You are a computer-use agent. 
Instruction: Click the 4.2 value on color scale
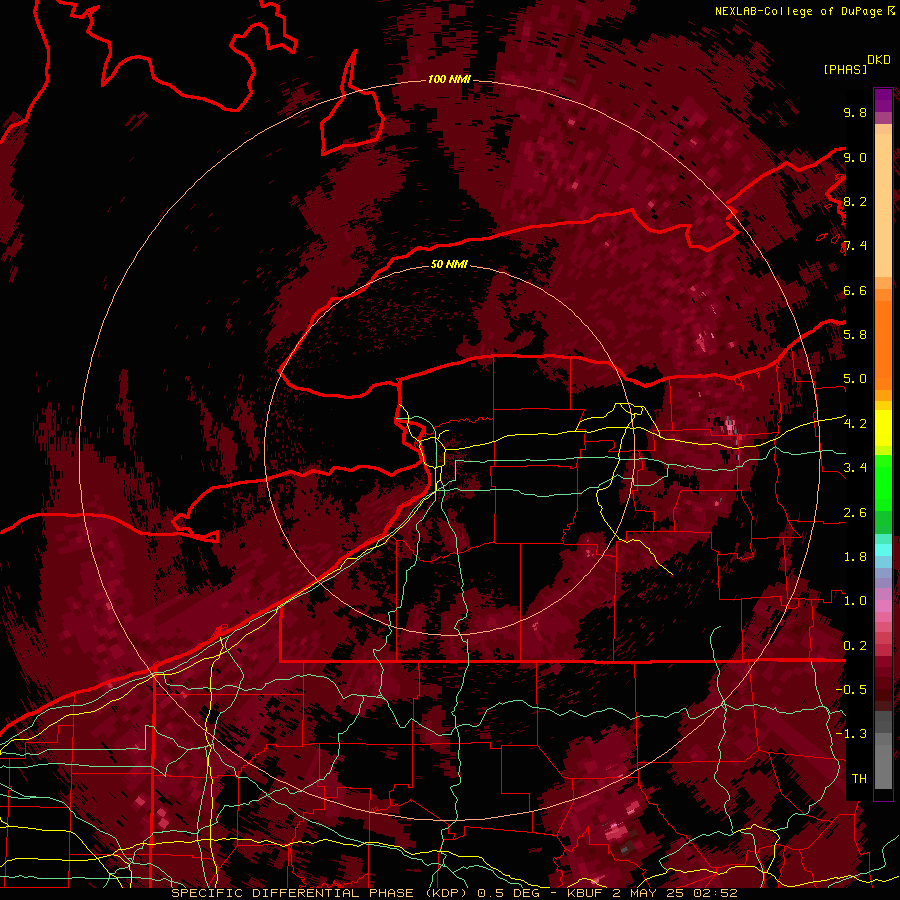click(x=855, y=424)
